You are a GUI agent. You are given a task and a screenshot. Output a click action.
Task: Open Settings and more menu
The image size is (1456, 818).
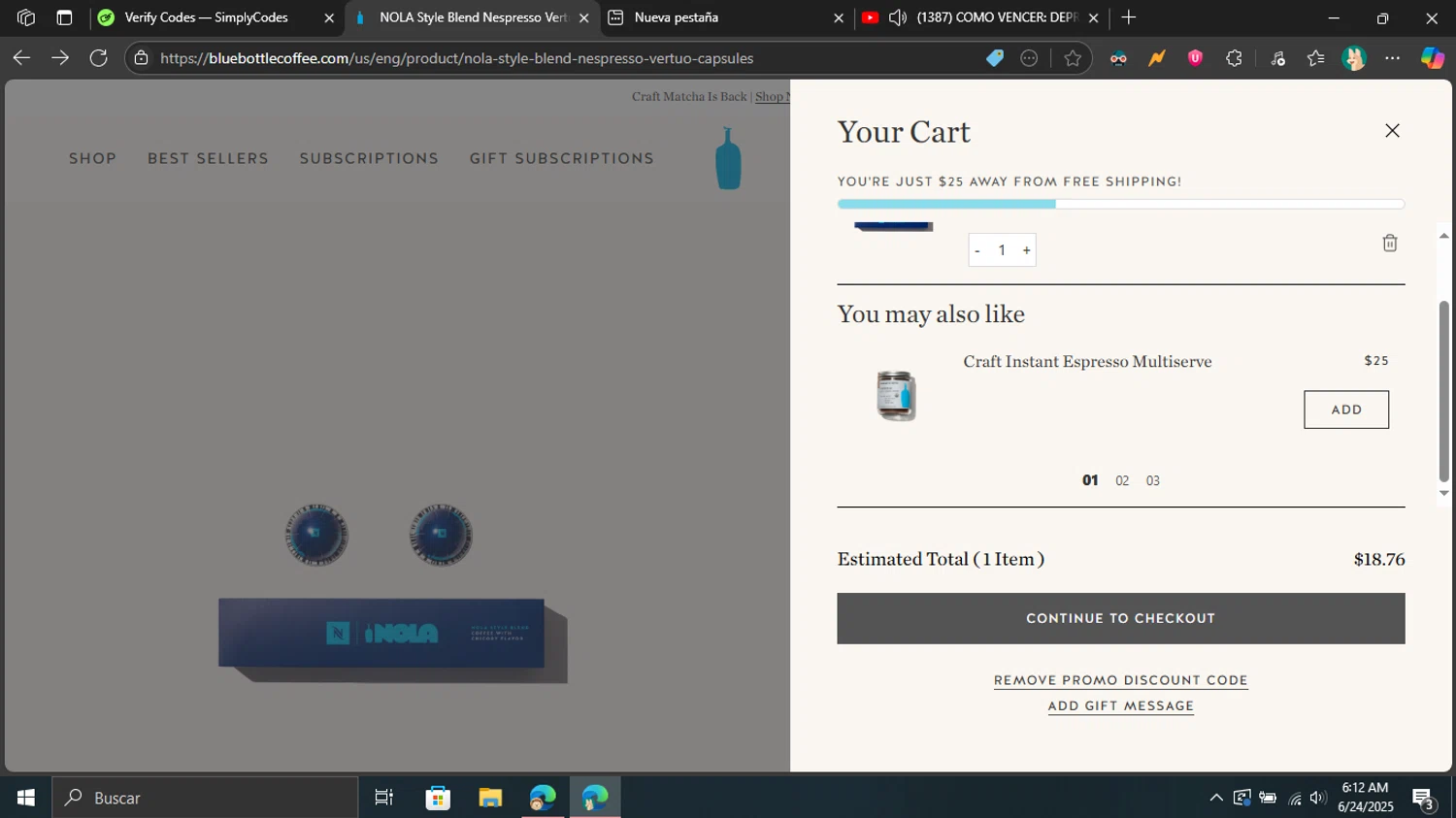[x=1393, y=58]
